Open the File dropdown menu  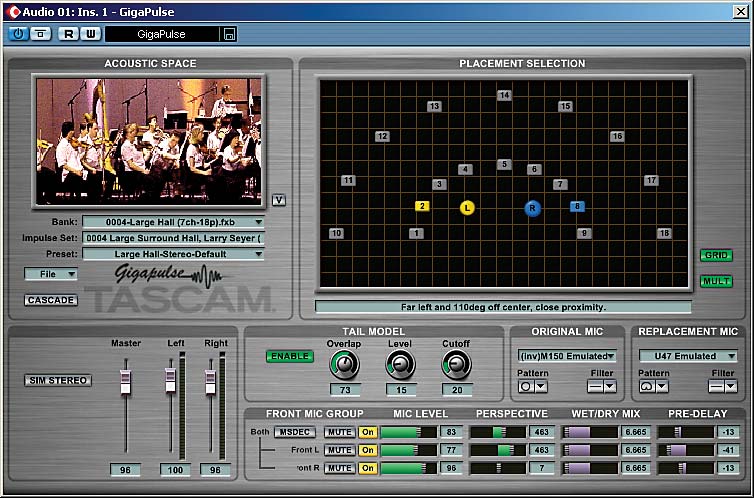point(50,274)
